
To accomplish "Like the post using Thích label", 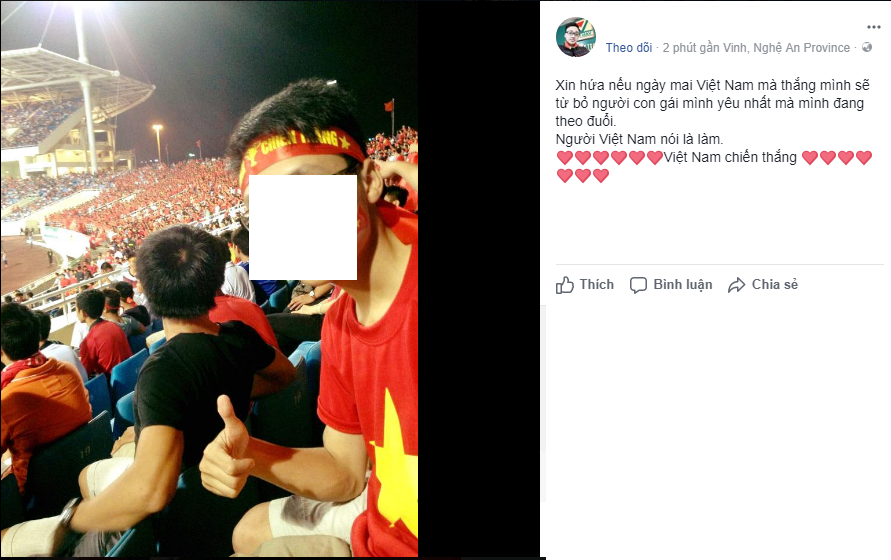I will tap(597, 284).
